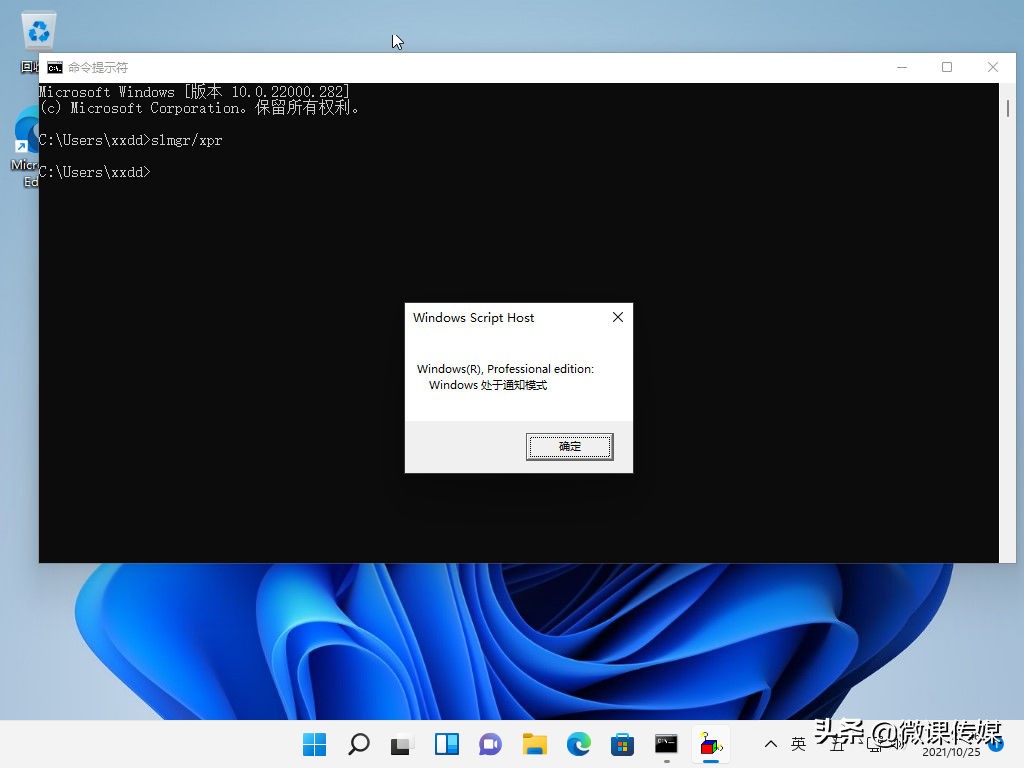Click the Microsoft Corporation copyright line

(199, 108)
